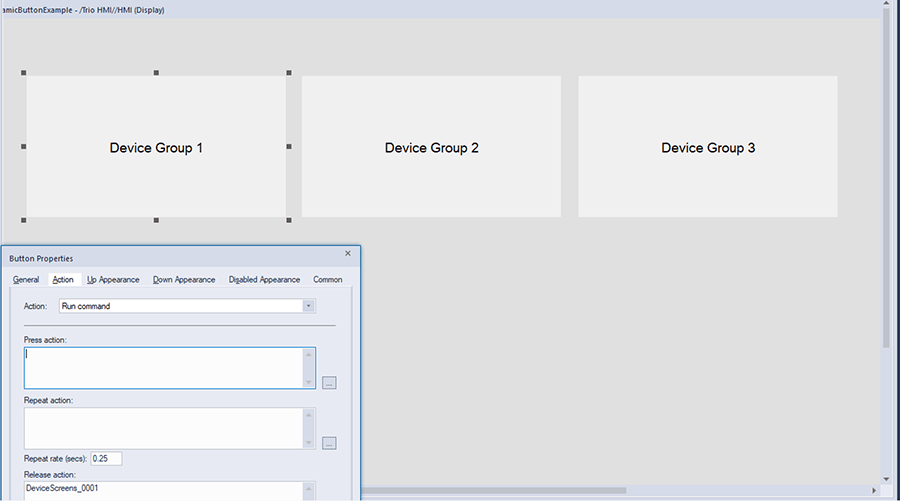
Task: Click the Repeat action scroll up arrow
Action: 309,414
